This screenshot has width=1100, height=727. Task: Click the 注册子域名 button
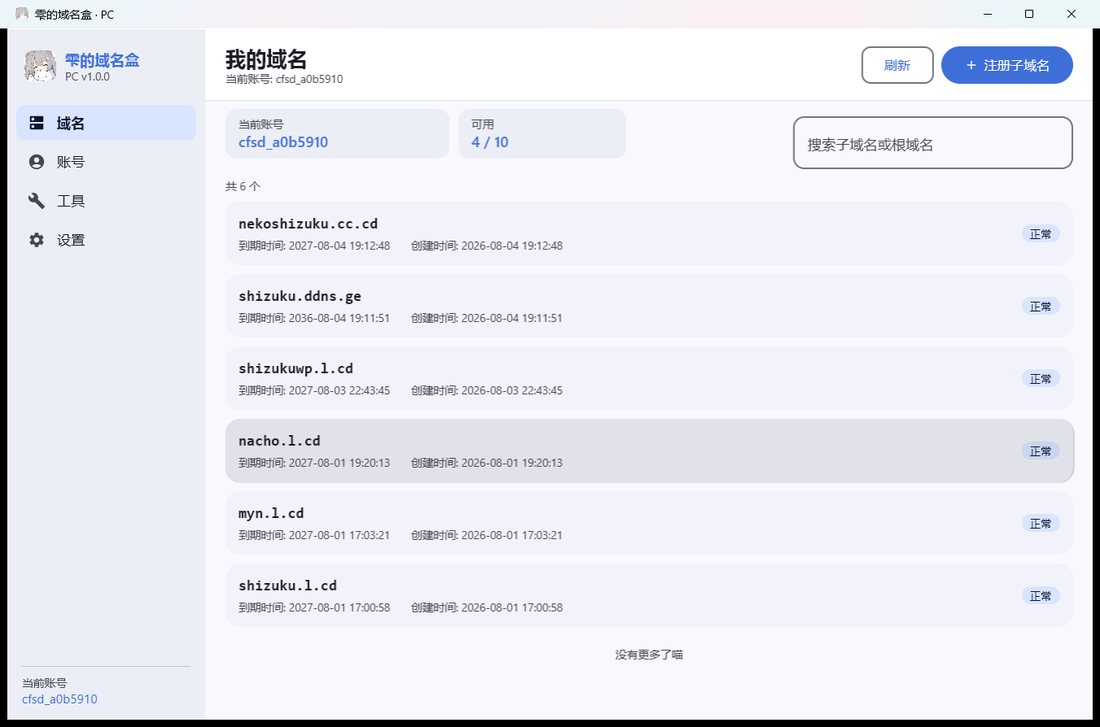tap(1007, 65)
